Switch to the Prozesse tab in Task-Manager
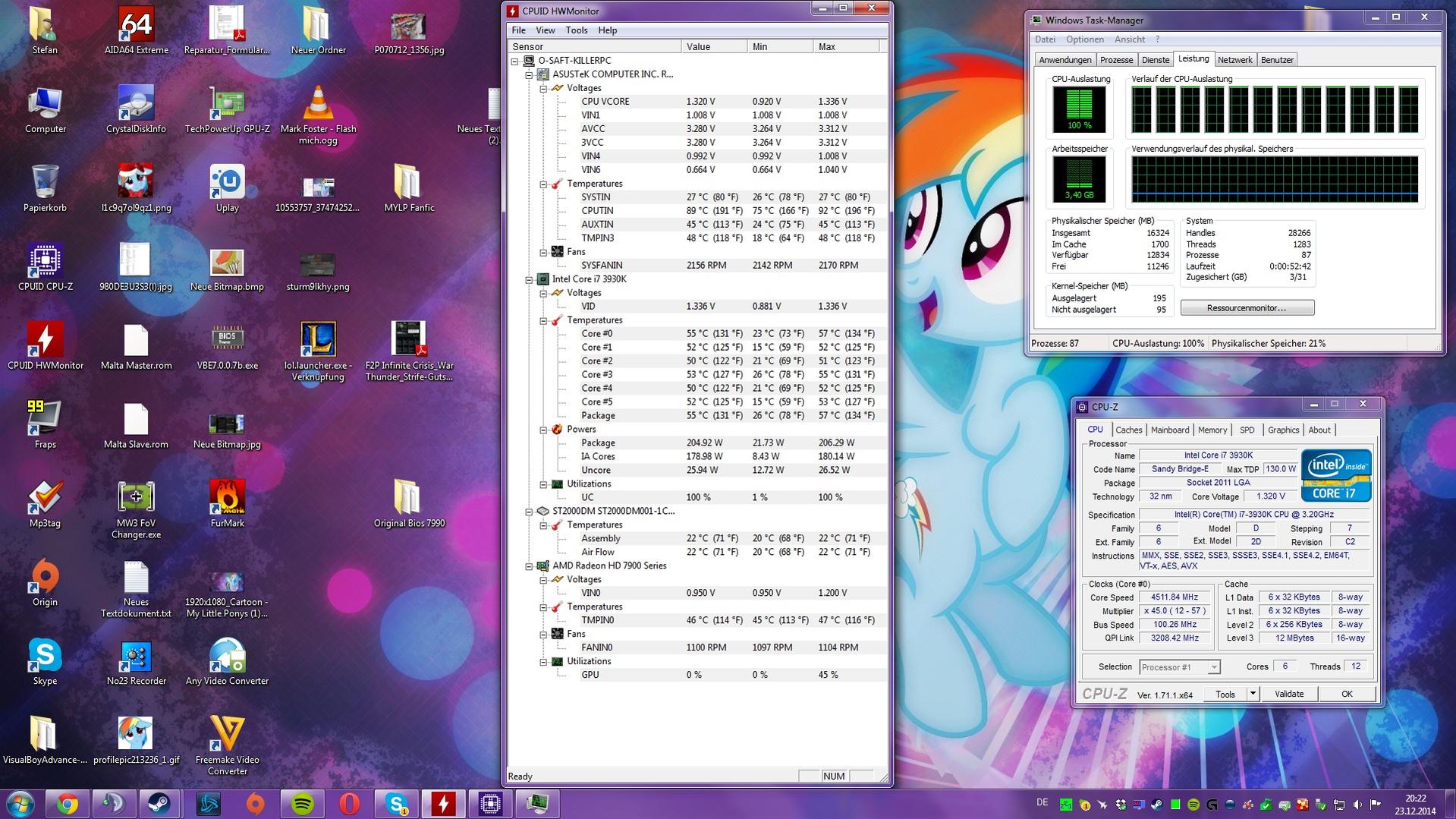 click(x=1116, y=60)
